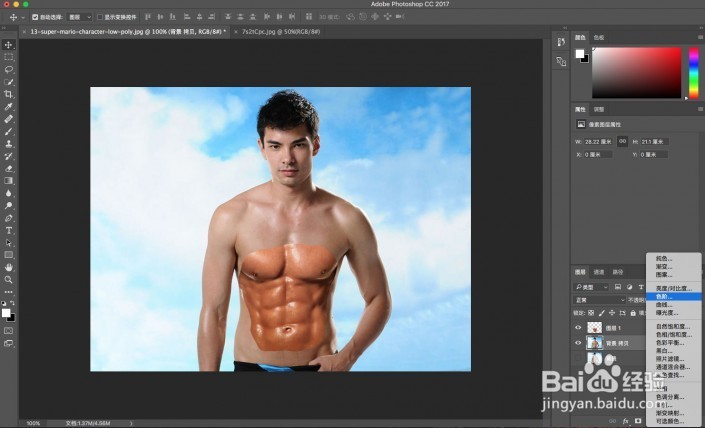Viewport: 705px width, 428px height.
Task: Switch to the 通道 channels tab
Action: tap(599, 272)
